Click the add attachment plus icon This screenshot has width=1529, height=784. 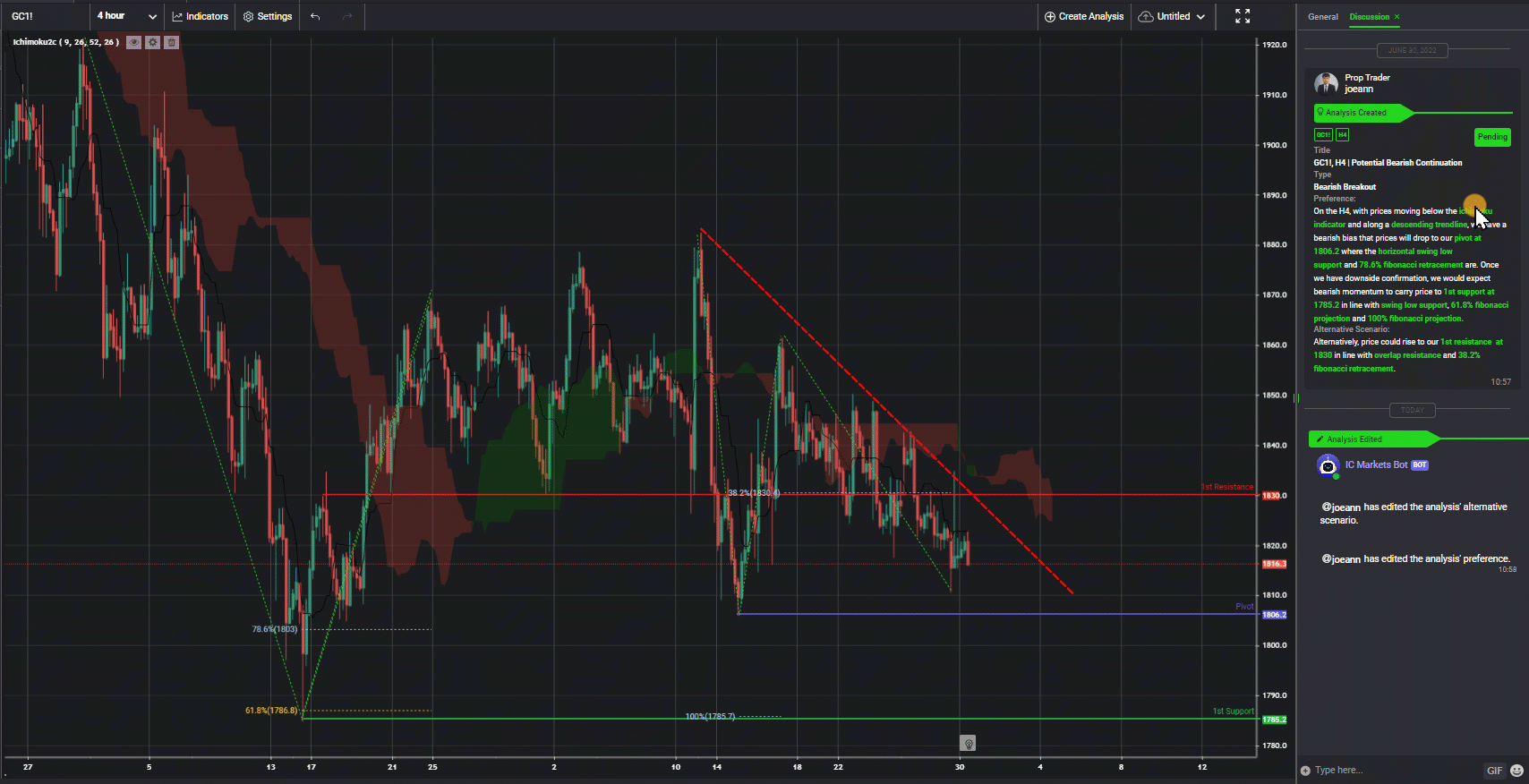click(x=1305, y=771)
